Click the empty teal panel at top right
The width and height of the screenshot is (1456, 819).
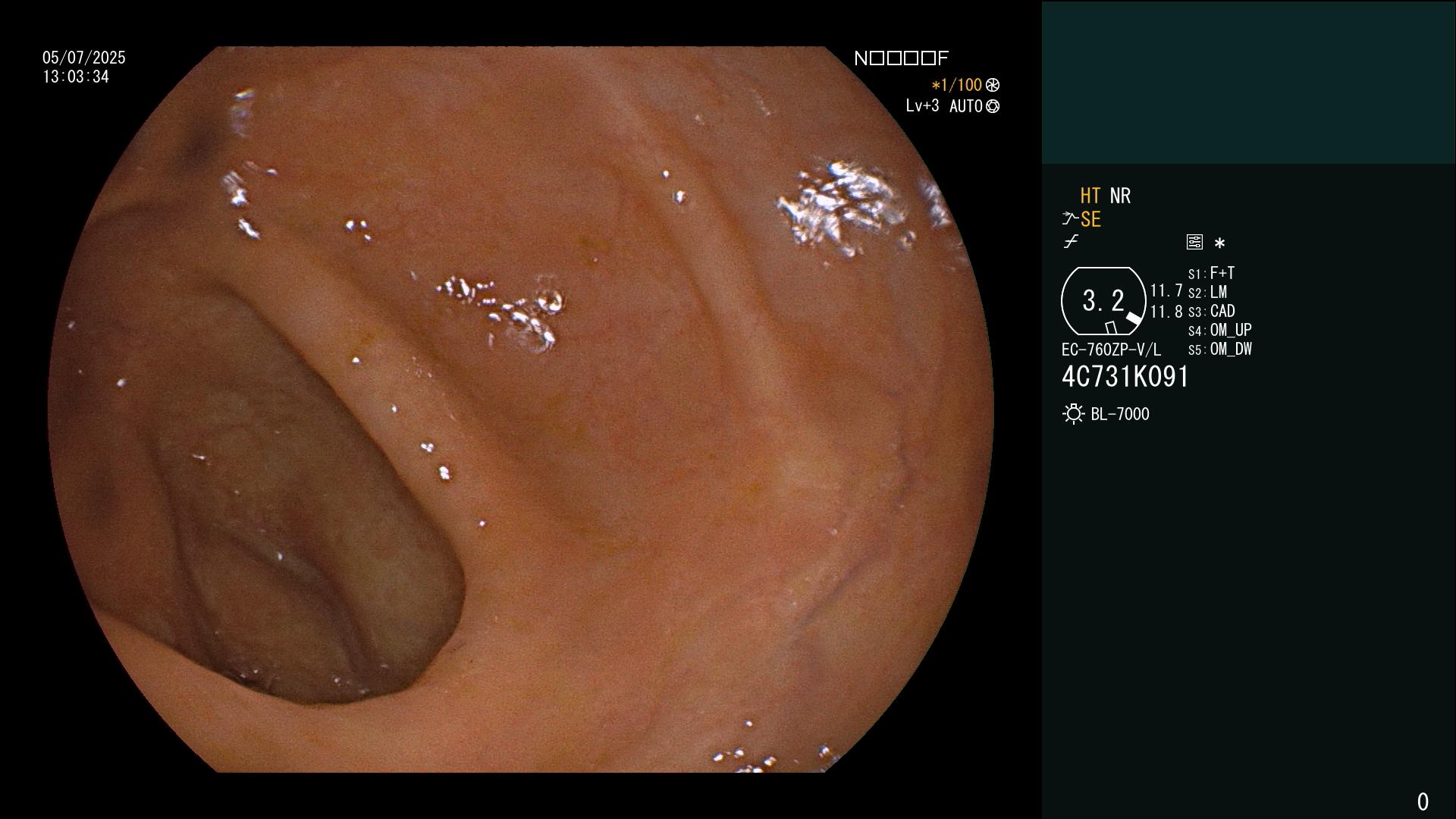click(1249, 82)
